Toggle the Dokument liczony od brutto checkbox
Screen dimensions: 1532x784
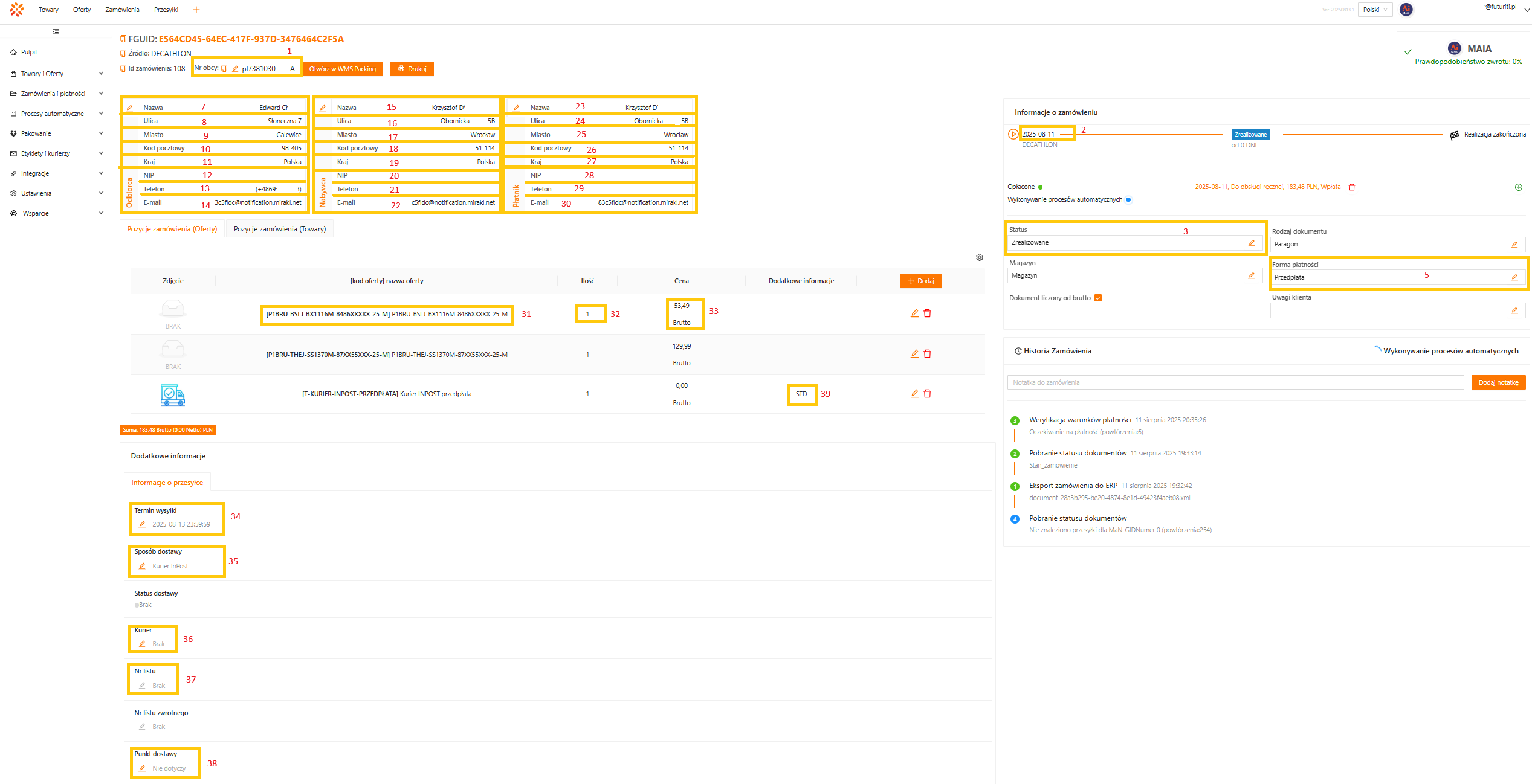pyautogui.click(x=1098, y=298)
